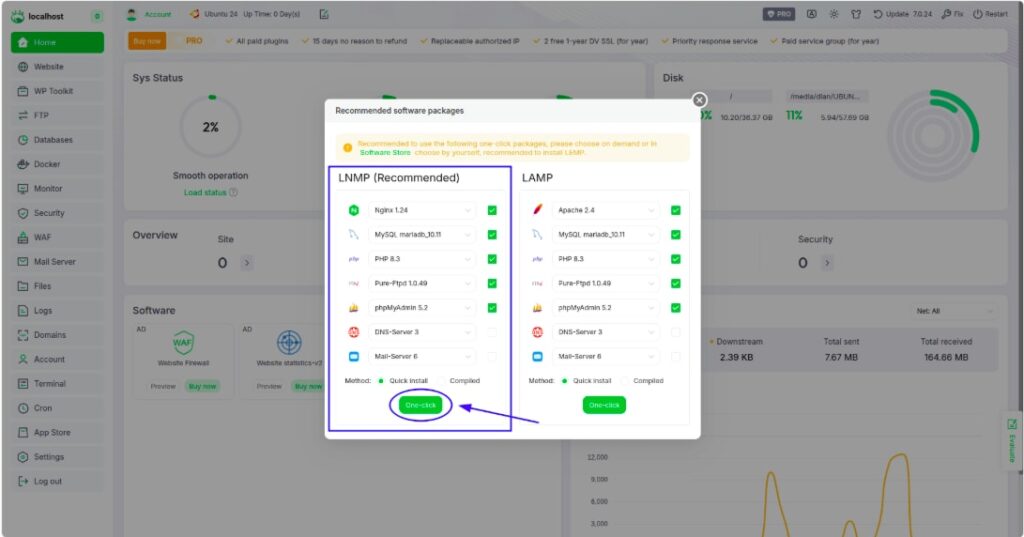Image resolution: width=1024 pixels, height=537 pixels.
Task: Click the WAF castle icon in sidebar
Action: coord(23,237)
